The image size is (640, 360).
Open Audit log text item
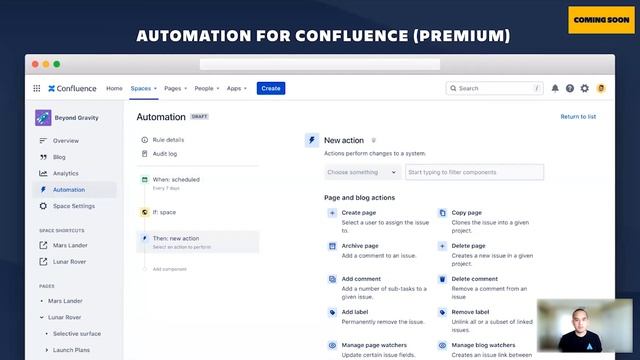165,154
